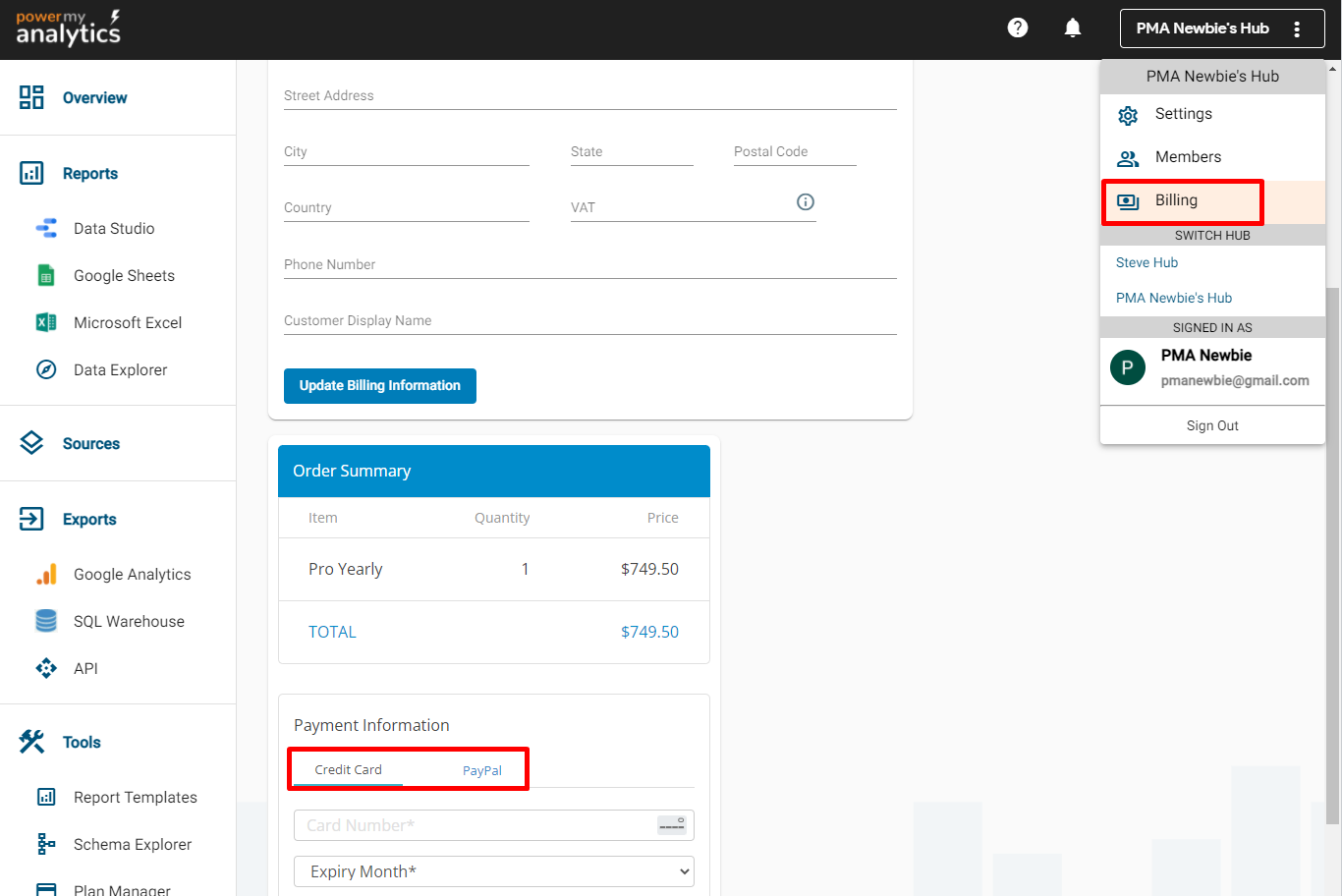Open Settings from hub menu
Screen dimensions: 1342x896
[1183, 114]
